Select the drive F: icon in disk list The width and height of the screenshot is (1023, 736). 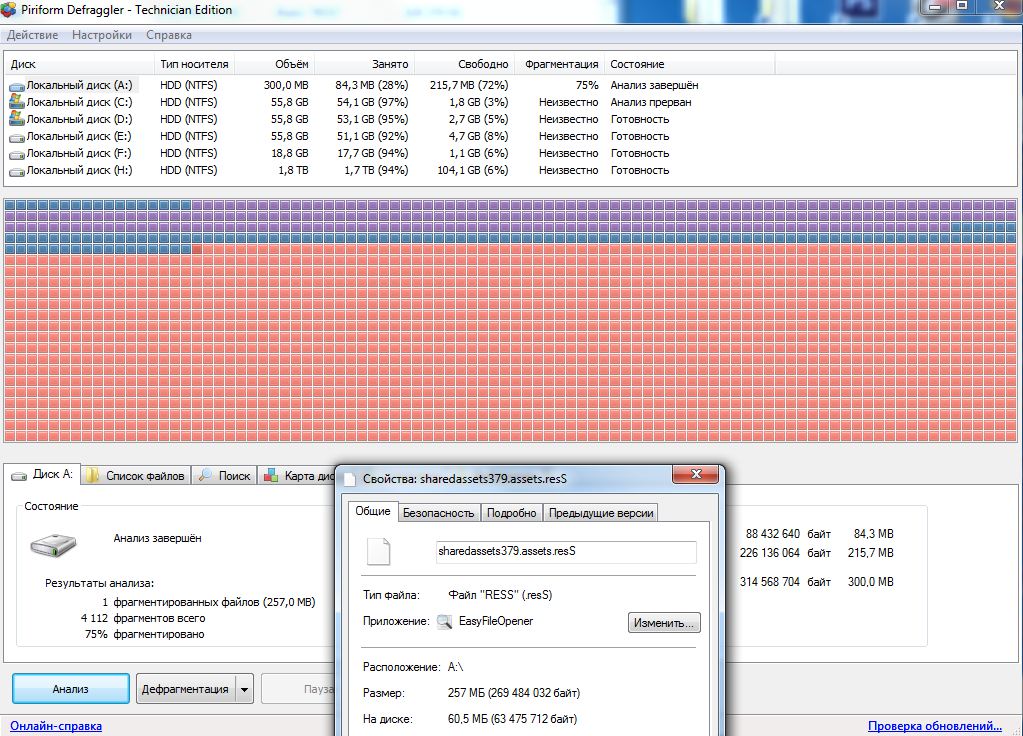(17, 154)
